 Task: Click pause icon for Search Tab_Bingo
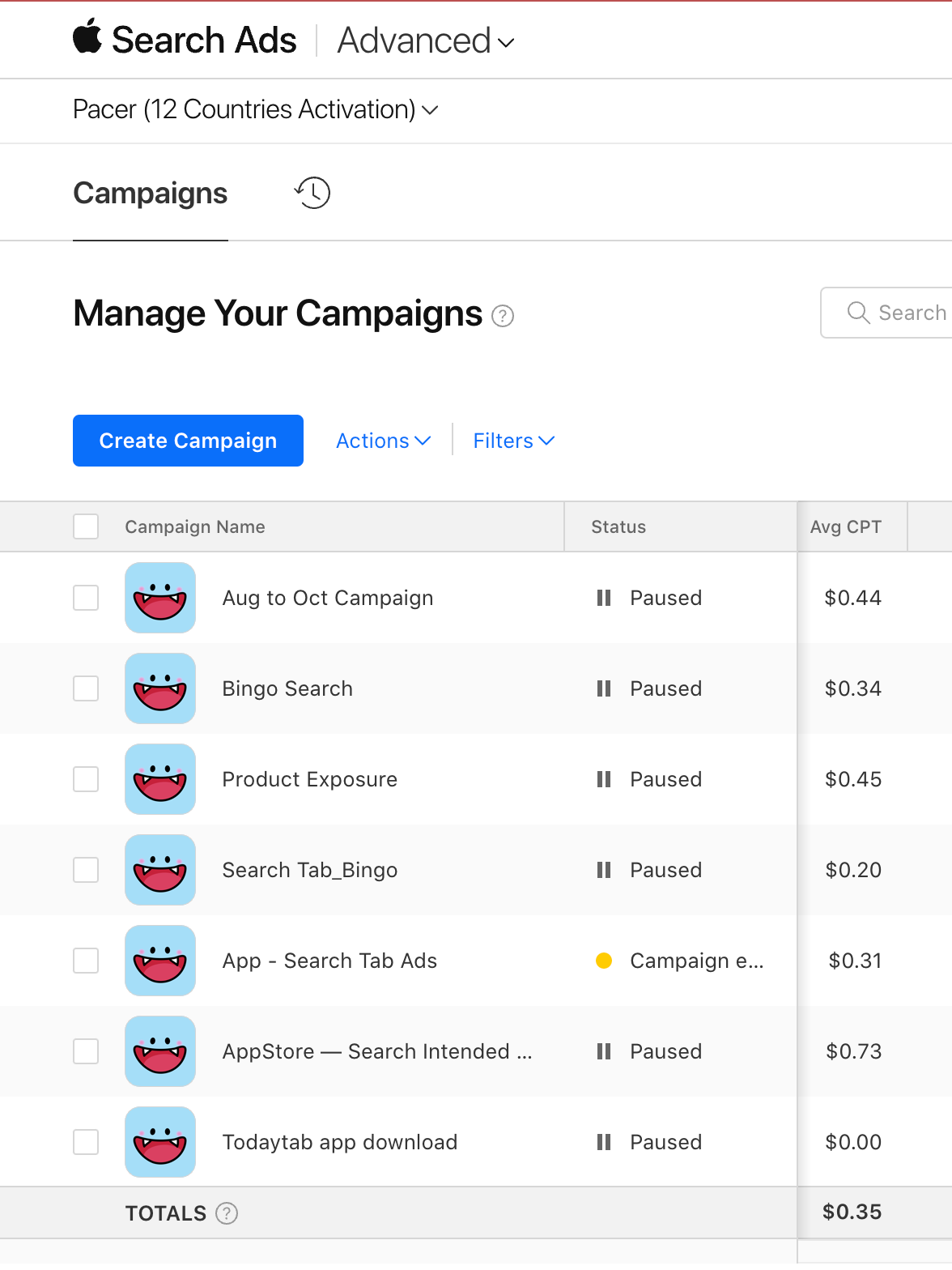point(603,870)
